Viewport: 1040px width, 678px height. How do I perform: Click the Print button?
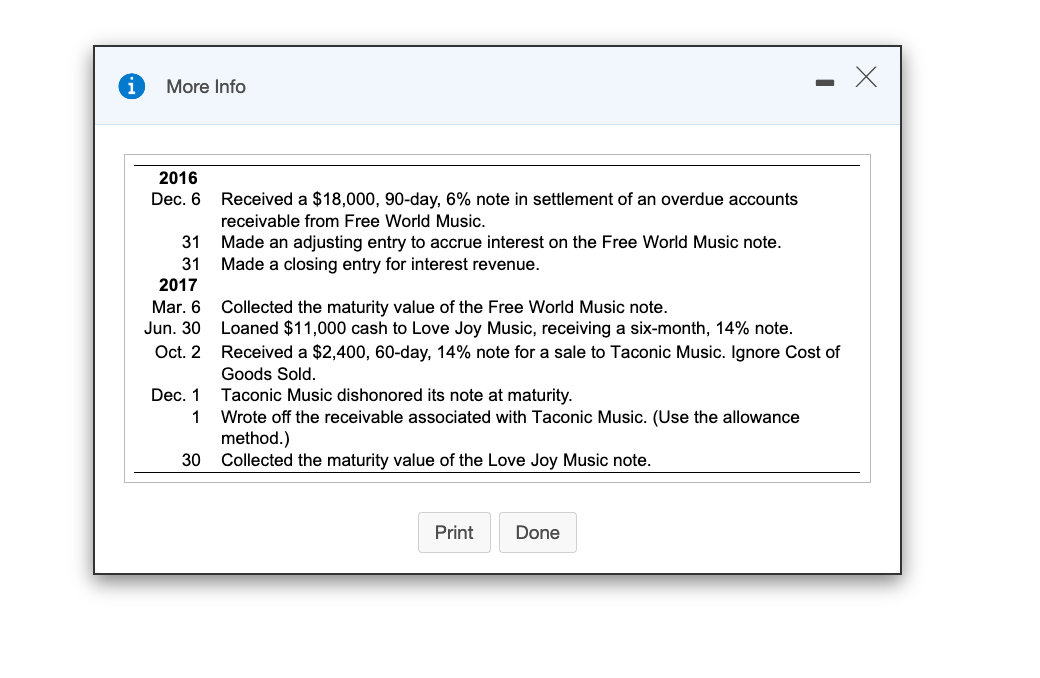coord(454,532)
